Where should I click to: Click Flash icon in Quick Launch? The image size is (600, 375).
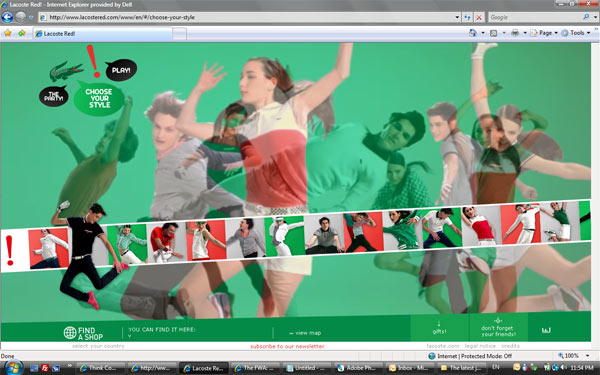click(x=45, y=368)
